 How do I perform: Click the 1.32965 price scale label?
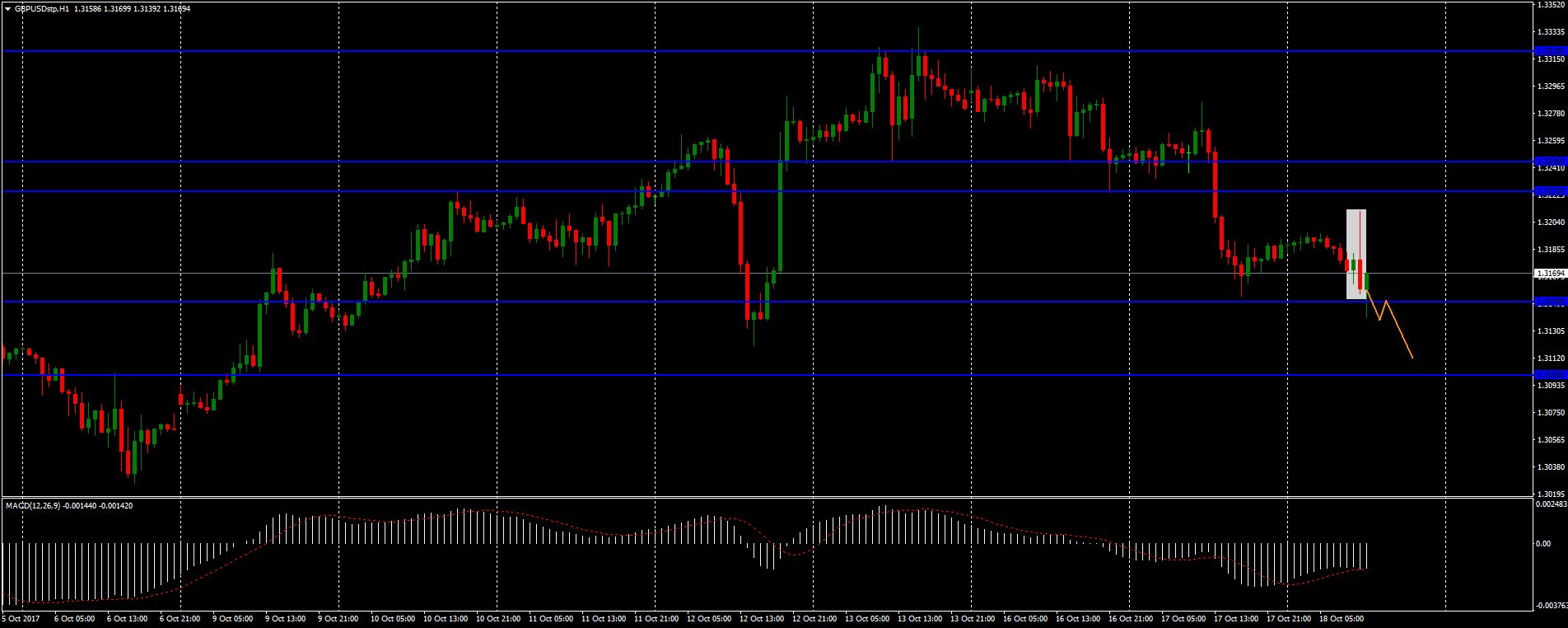(1552, 86)
